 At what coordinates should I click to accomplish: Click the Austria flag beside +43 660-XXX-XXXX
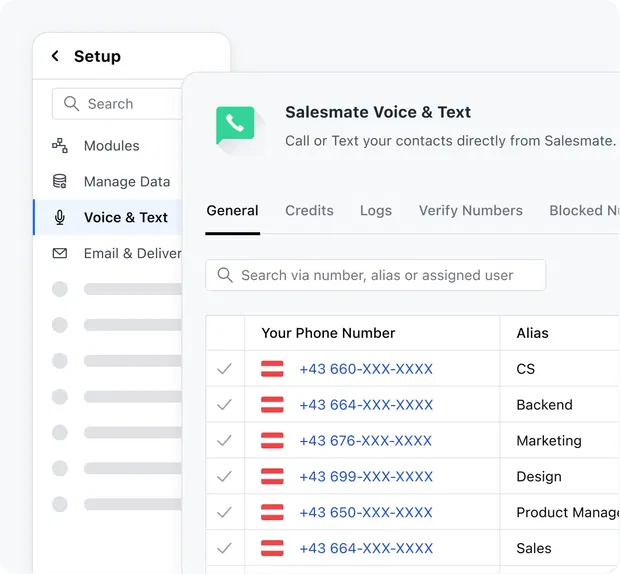tap(272, 369)
